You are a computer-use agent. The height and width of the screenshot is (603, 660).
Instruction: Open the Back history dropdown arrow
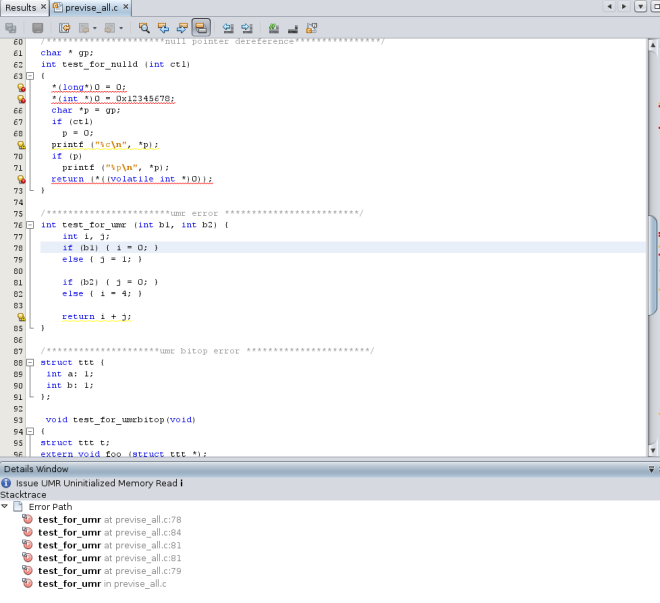click(95, 28)
